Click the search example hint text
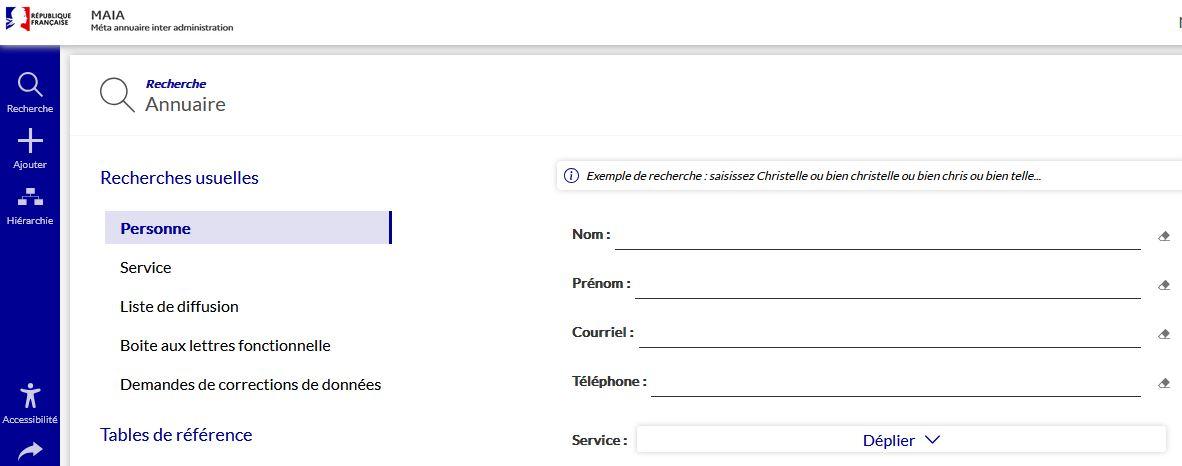Viewport: 1182px width, 466px height. coord(814,176)
